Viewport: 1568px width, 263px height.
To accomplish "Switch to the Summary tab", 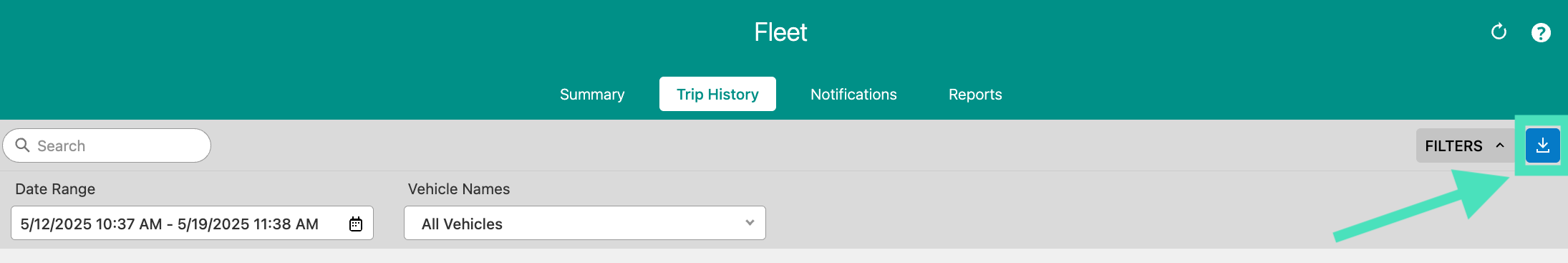I will [x=592, y=95].
